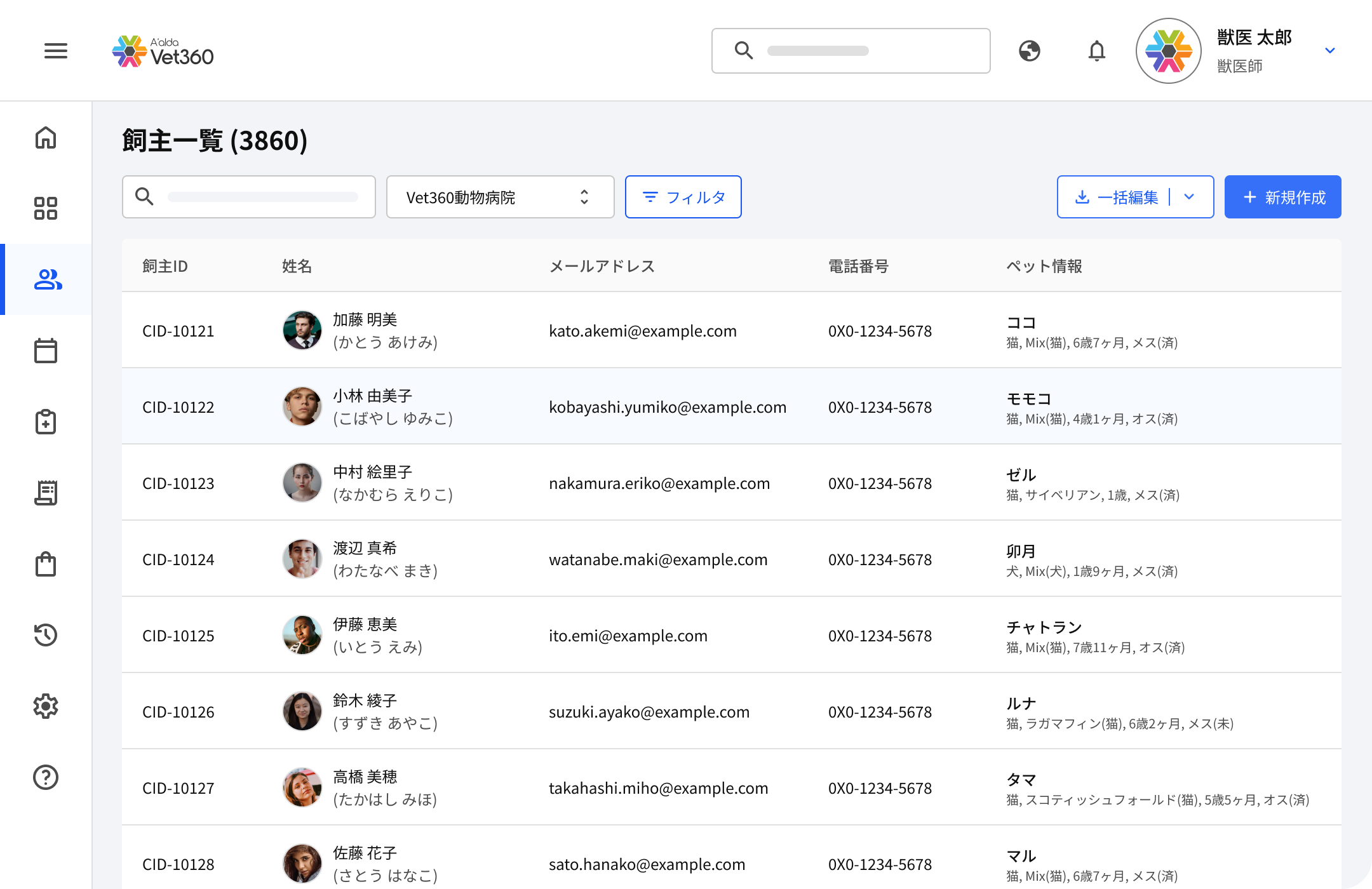This screenshot has height=889, width=1372.
Task: Open medical clipboard sidebar icon
Action: pyautogui.click(x=46, y=422)
